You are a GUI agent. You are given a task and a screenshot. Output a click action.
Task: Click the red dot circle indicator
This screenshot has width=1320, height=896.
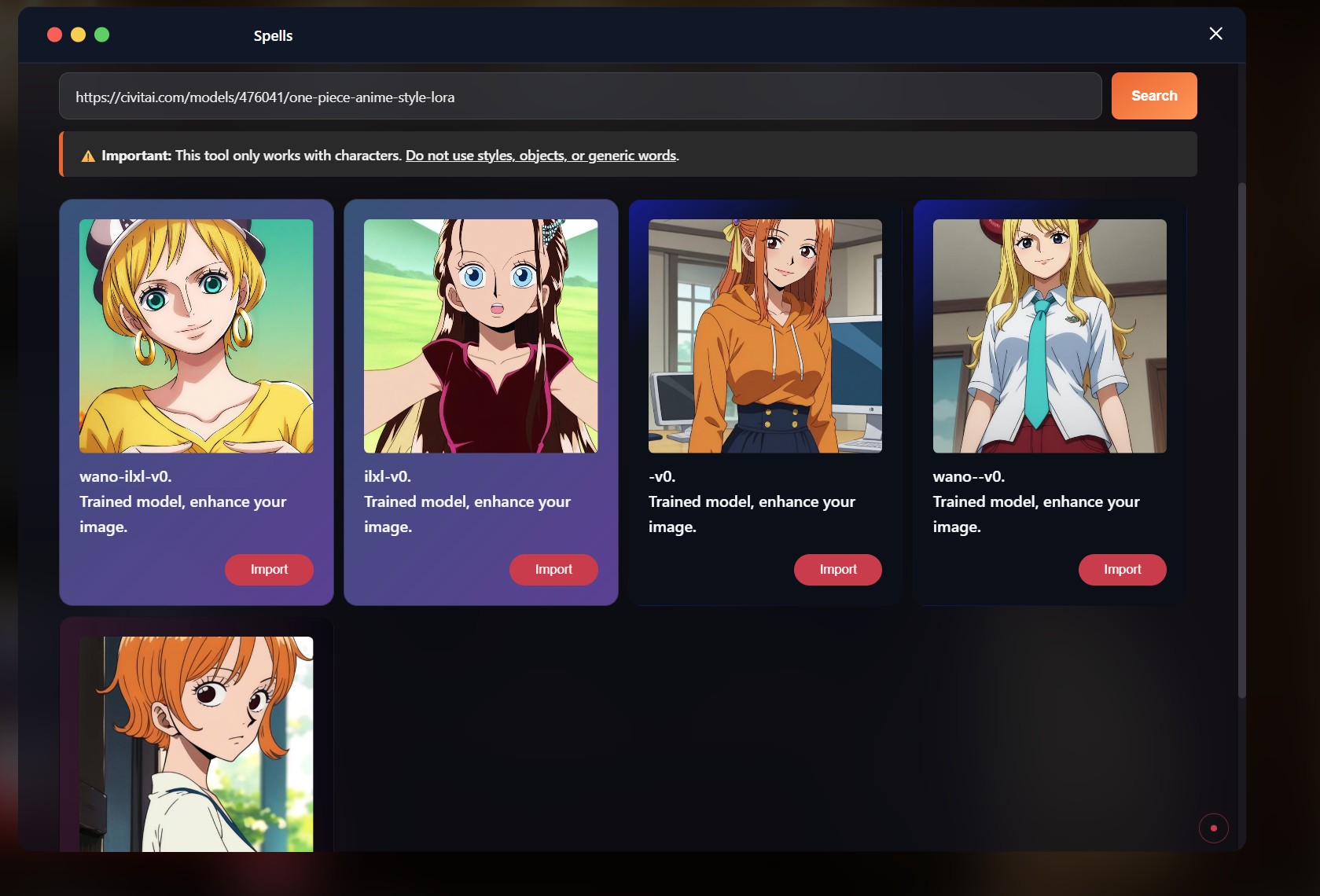point(1213,828)
